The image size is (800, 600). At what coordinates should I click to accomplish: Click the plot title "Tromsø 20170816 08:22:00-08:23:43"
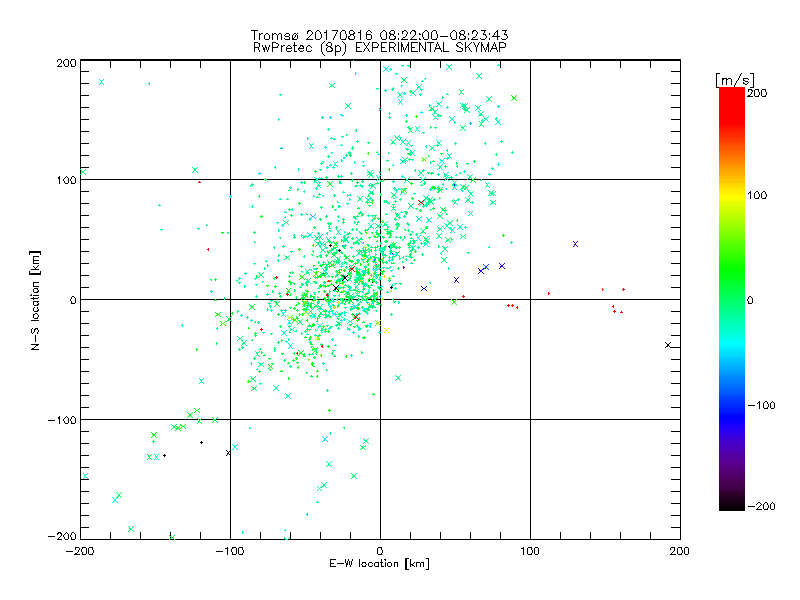tap(379, 35)
